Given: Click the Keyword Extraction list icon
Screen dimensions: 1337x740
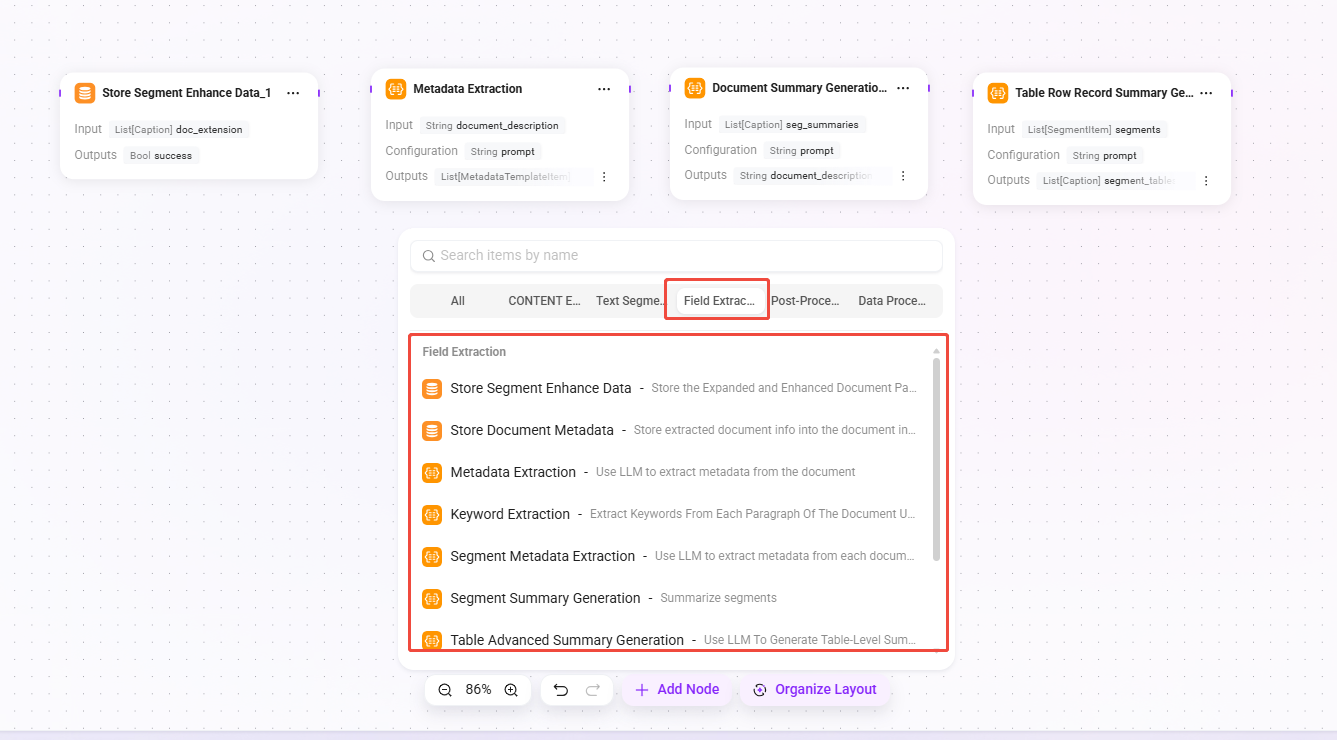Looking at the screenshot, I should pyautogui.click(x=432, y=515).
